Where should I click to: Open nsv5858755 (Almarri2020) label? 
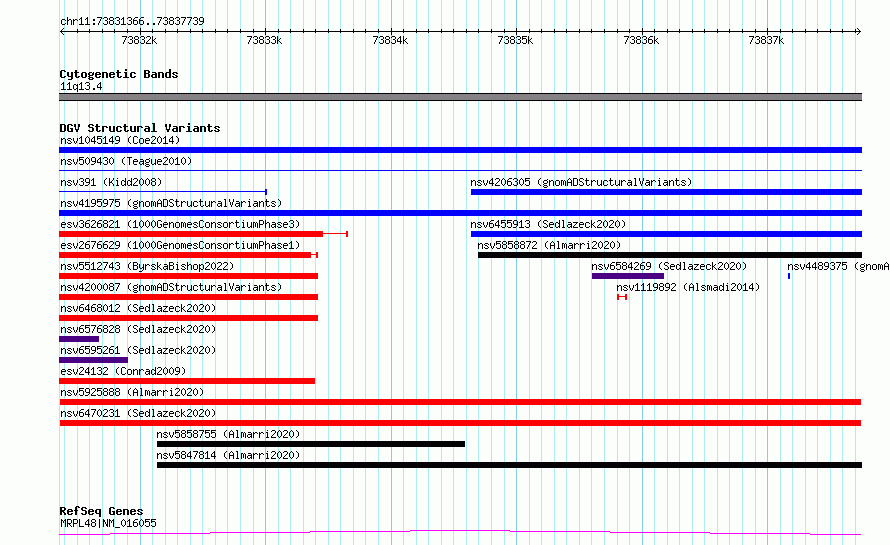click(228, 434)
